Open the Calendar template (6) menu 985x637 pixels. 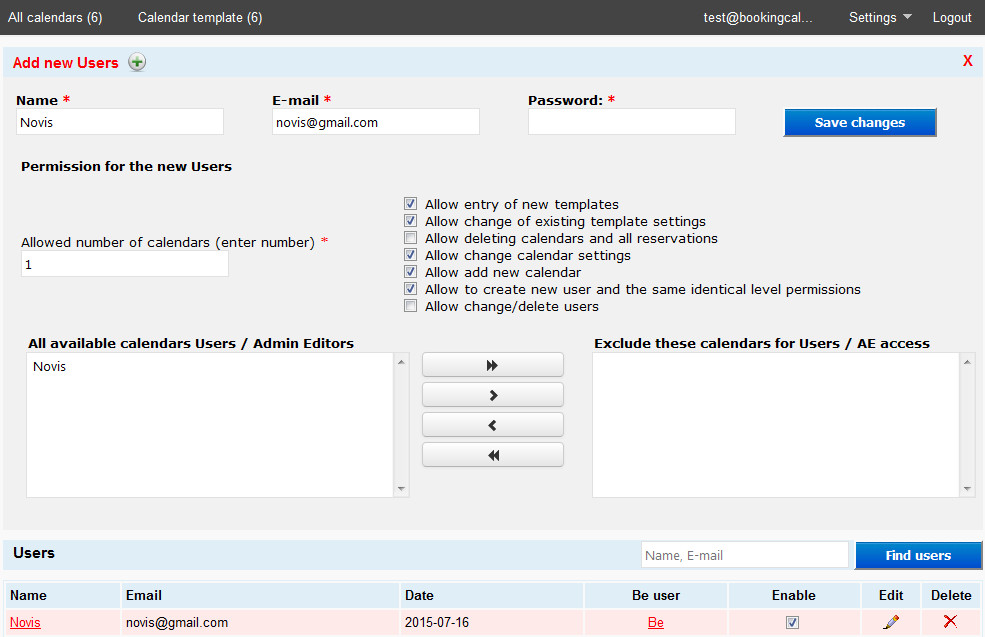pyautogui.click(x=200, y=17)
